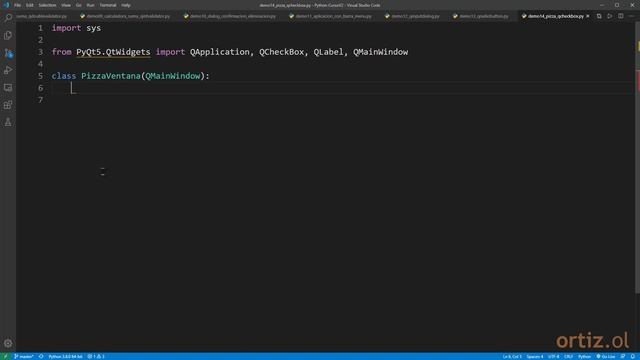Click the remote indicator in status bar
640x360 pixels.
point(5,356)
